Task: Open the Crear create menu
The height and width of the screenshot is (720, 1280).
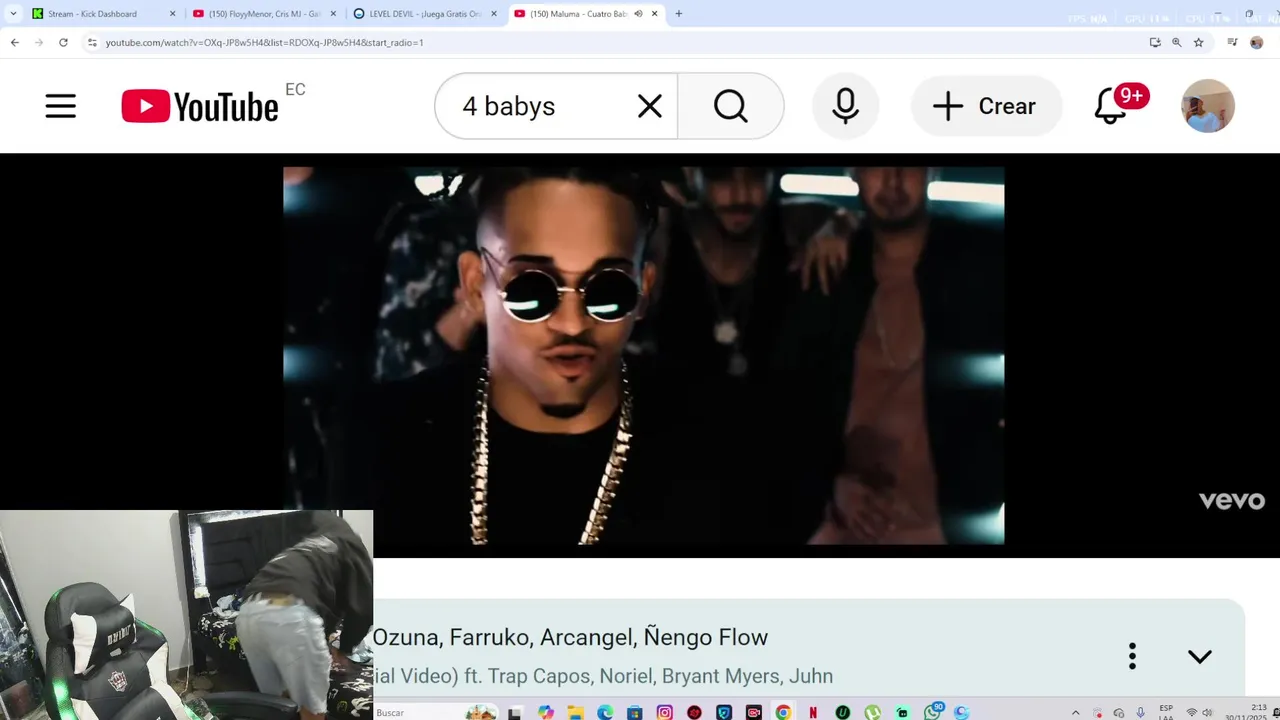Action: (x=986, y=106)
